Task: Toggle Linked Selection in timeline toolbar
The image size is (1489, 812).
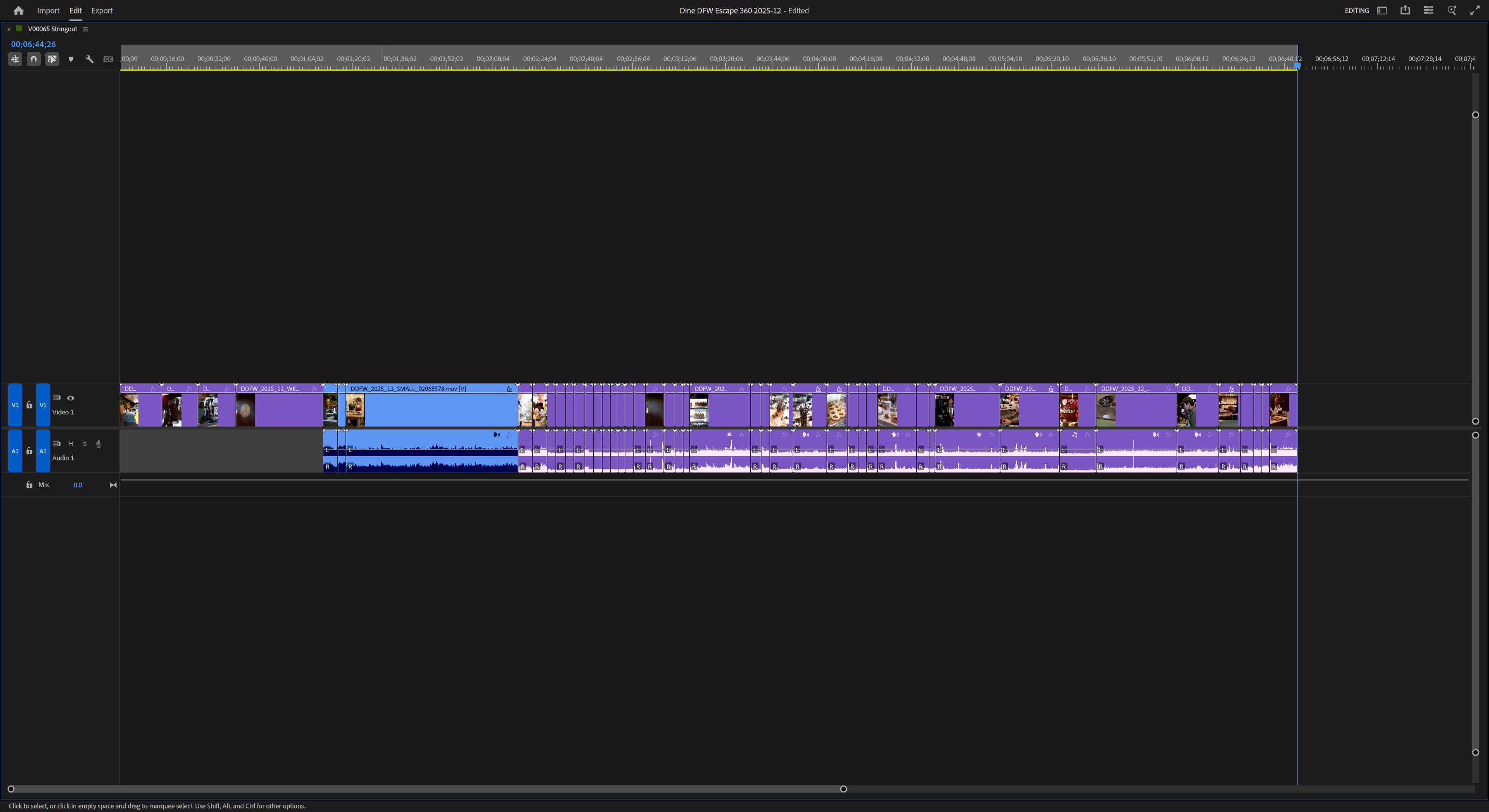Action: (52, 59)
